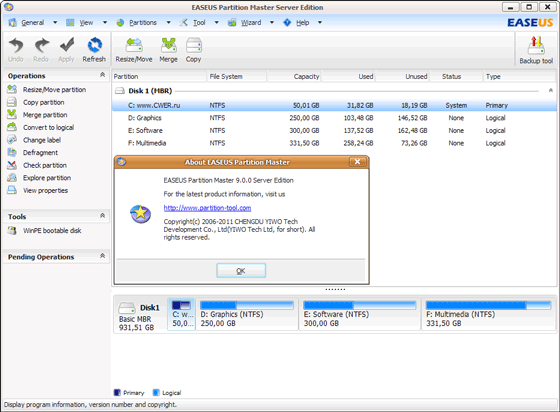This screenshot has height=412, width=560.
Task: Expand the dropdown arrow next to Help
Action: click(x=320, y=22)
